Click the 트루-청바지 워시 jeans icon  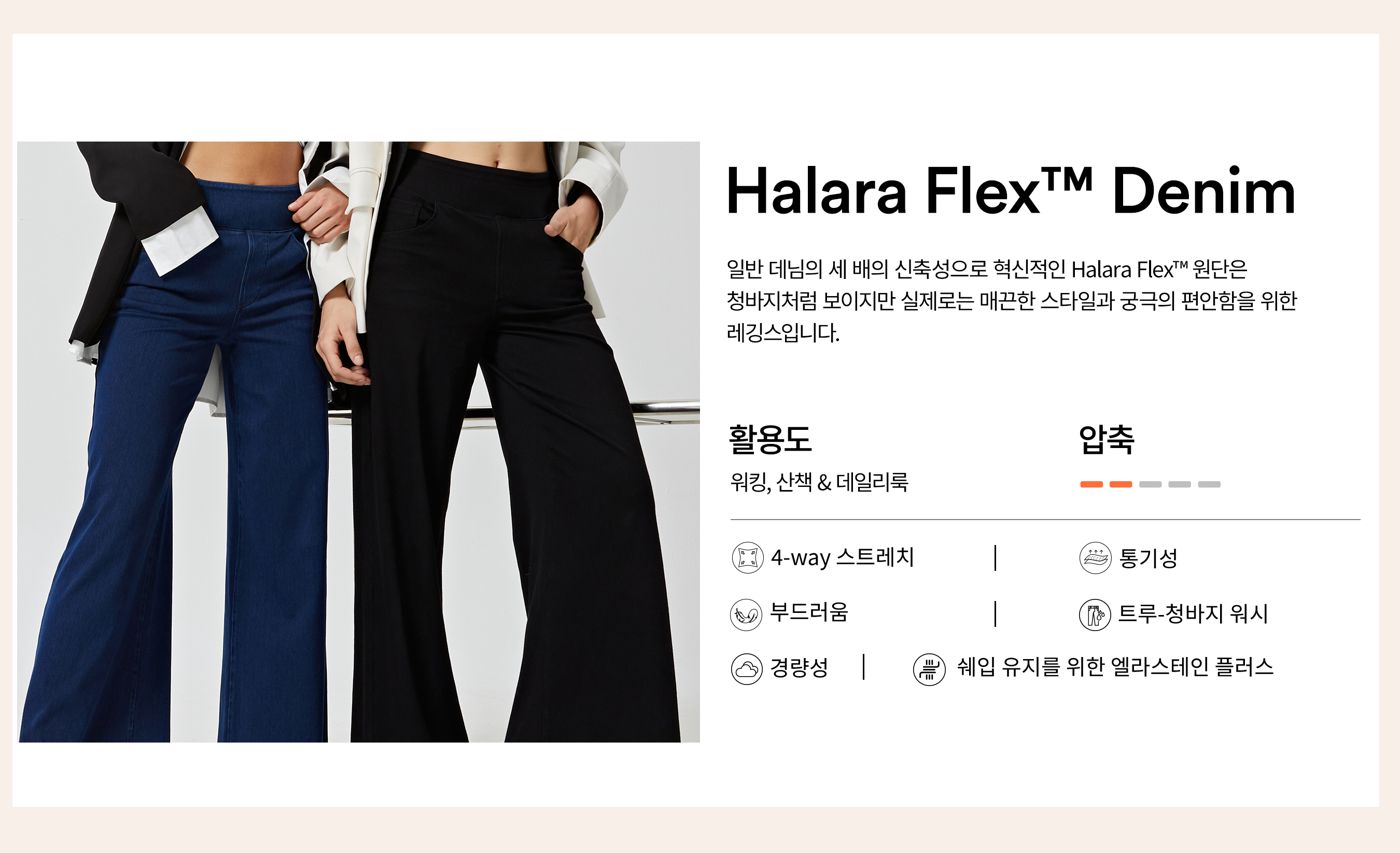tap(1095, 614)
